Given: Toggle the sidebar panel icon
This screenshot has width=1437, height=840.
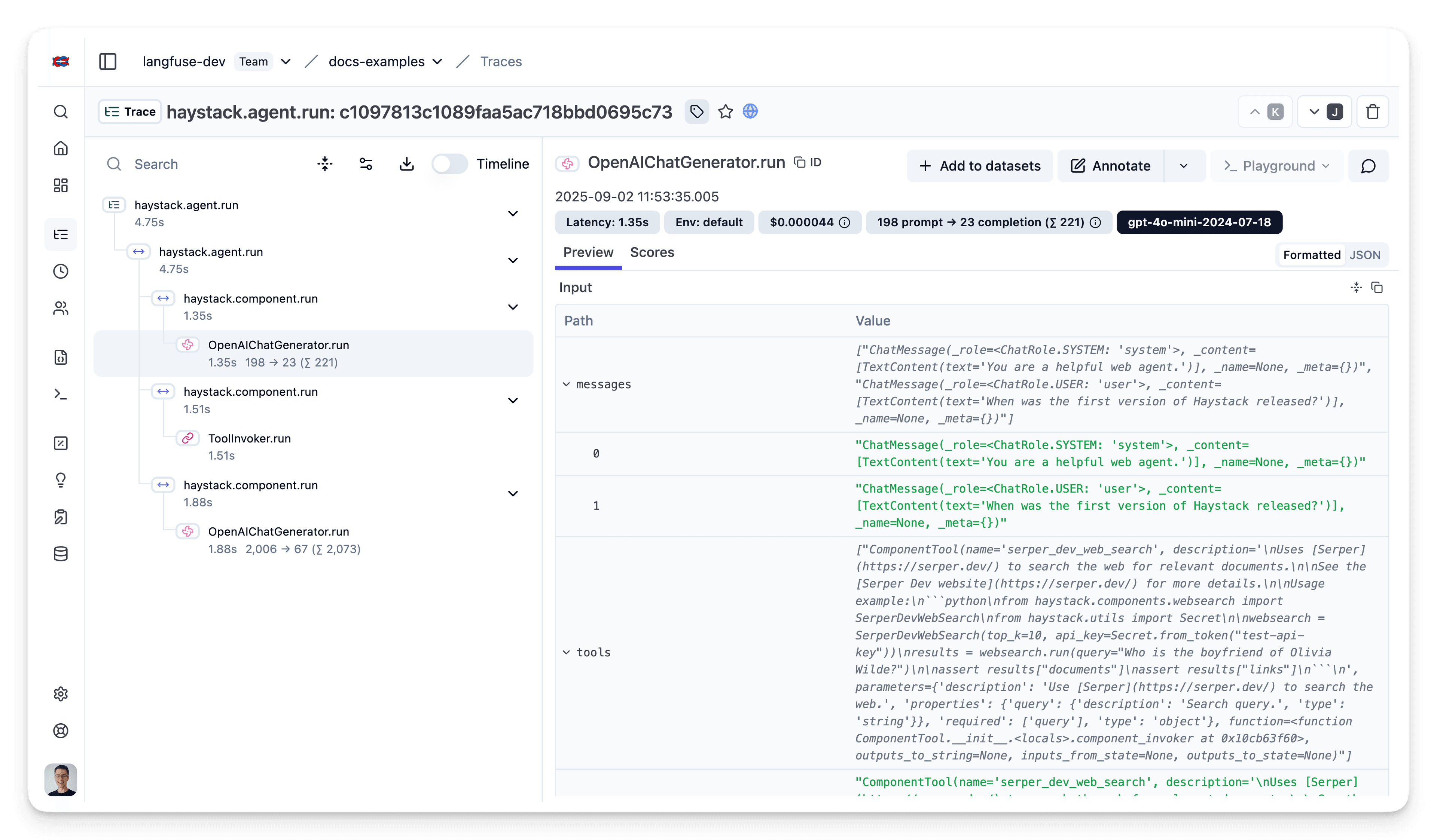Looking at the screenshot, I should pyautogui.click(x=108, y=62).
